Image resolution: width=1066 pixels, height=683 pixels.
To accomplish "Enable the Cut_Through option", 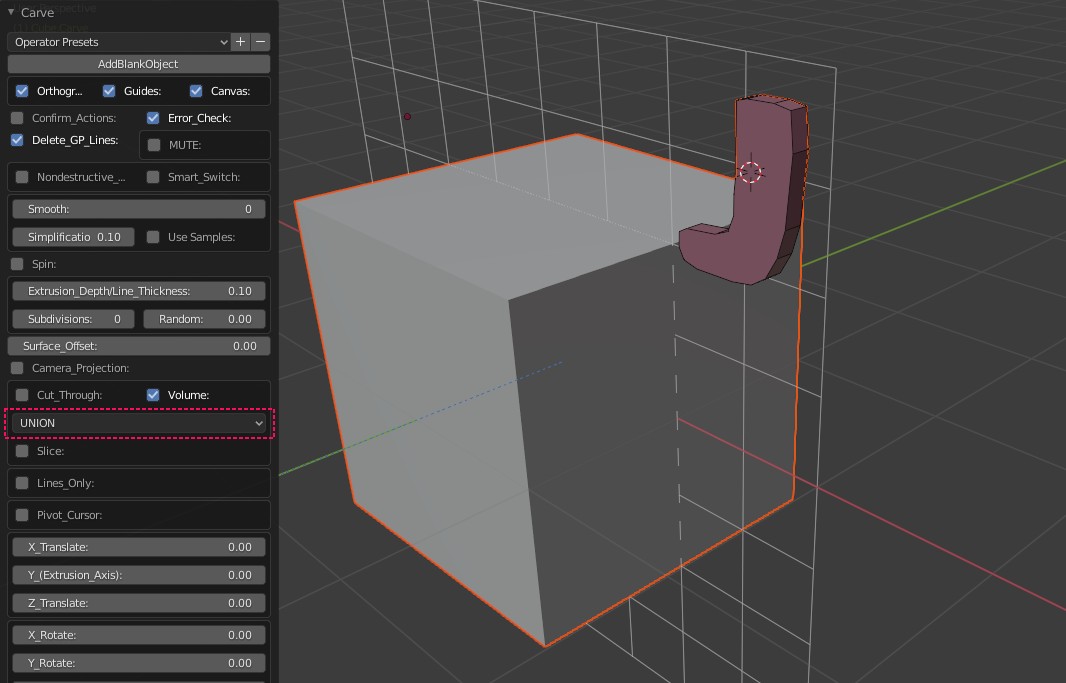I will 22,395.
